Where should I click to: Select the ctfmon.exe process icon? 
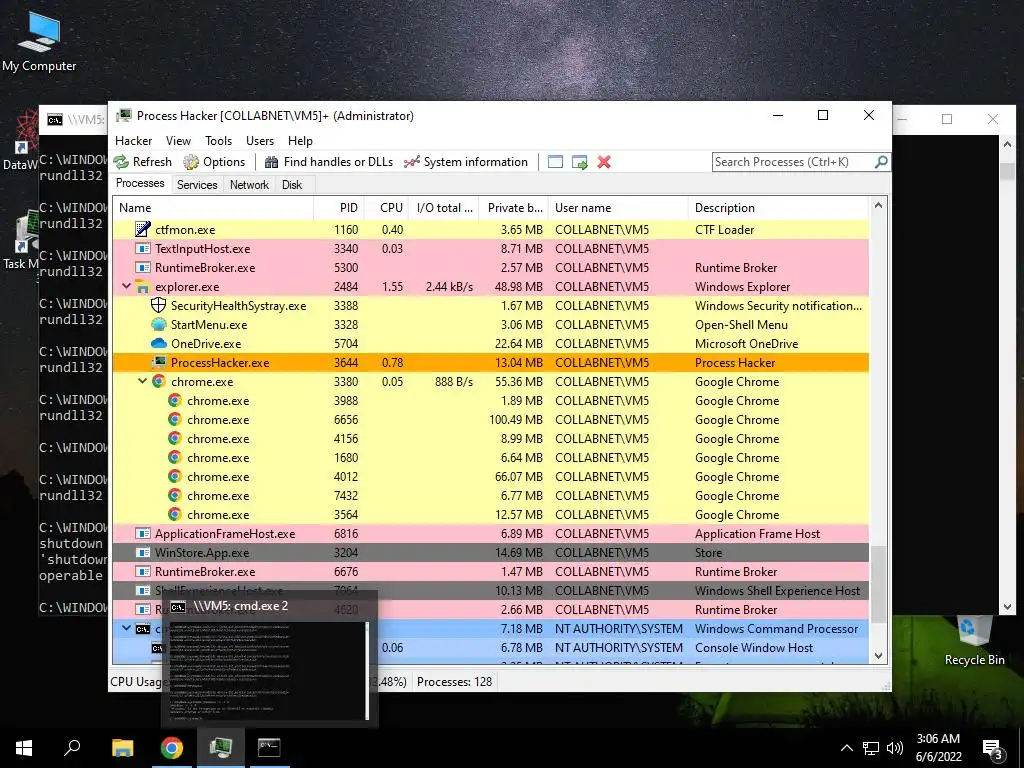tap(142, 229)
